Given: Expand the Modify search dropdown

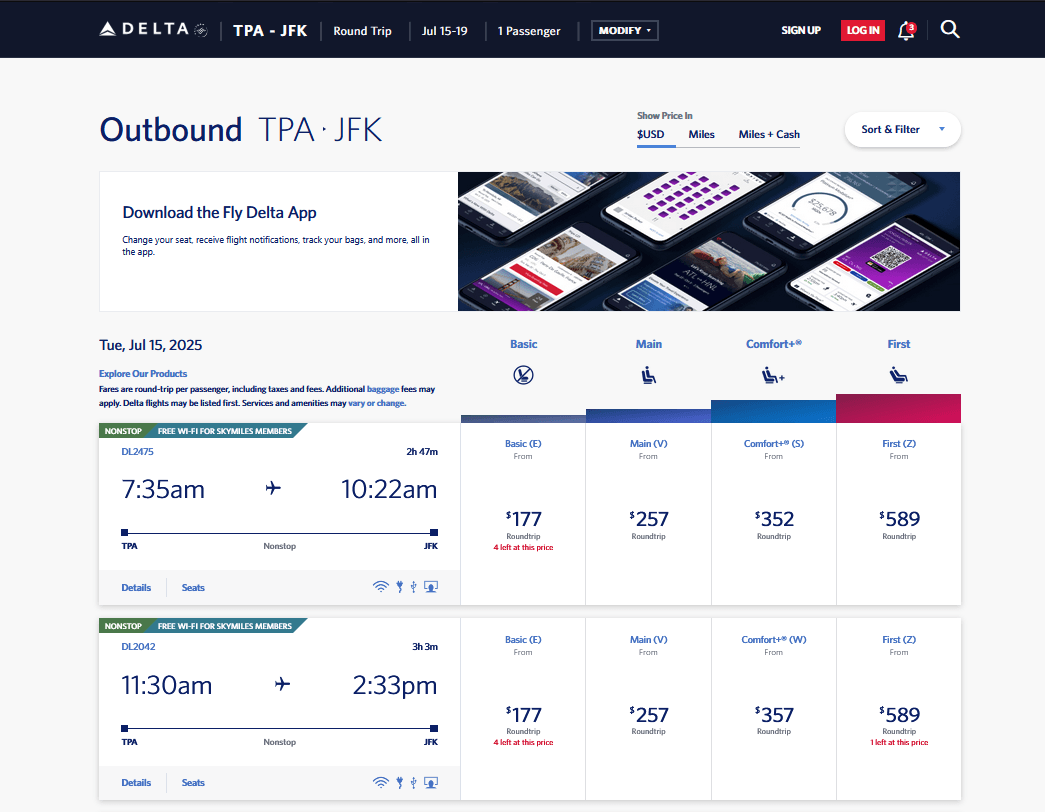Looking at the screenshot, I should coord(625,30).
